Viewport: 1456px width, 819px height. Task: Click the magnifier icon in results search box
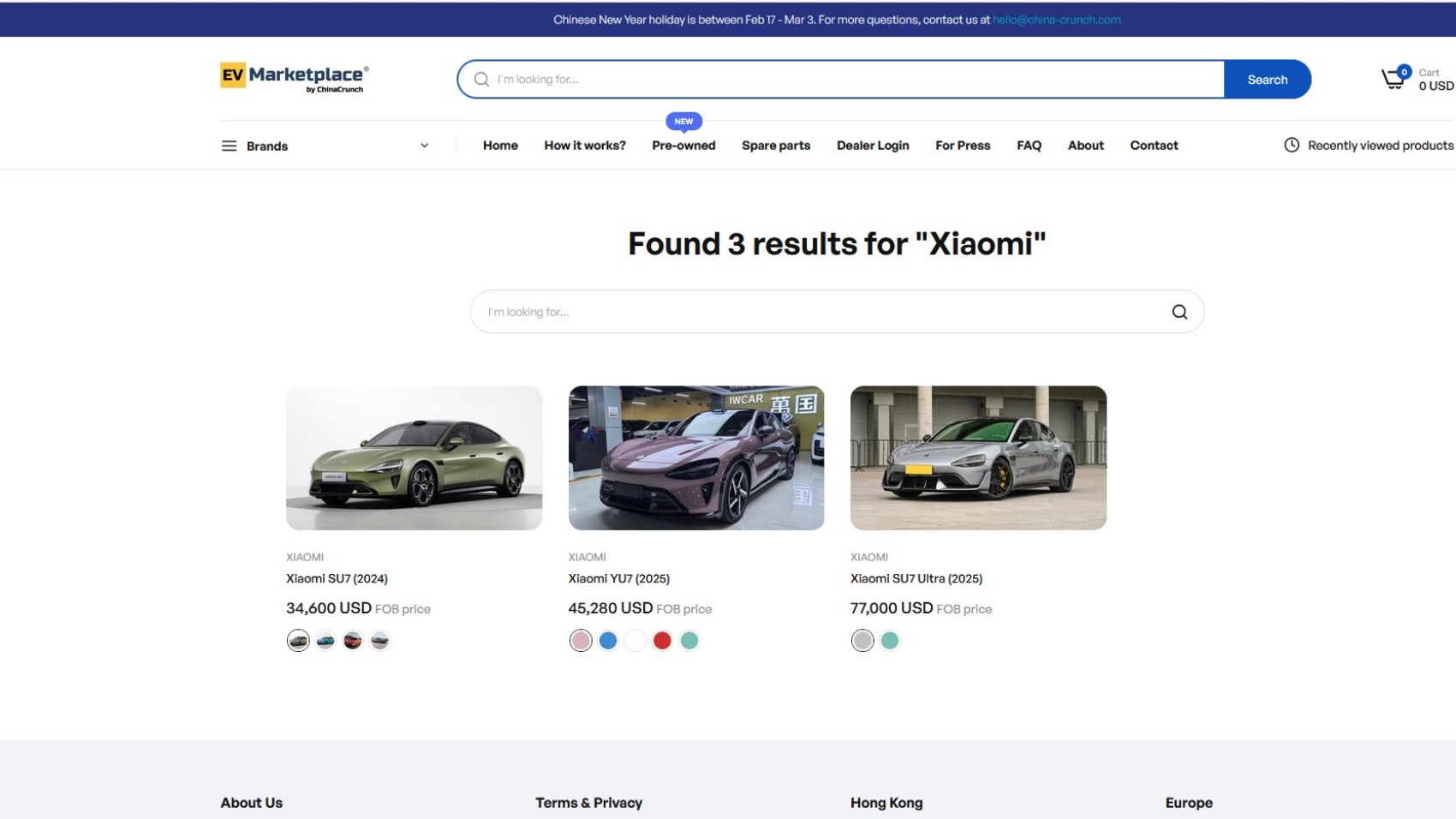[x=1179, y=312]
